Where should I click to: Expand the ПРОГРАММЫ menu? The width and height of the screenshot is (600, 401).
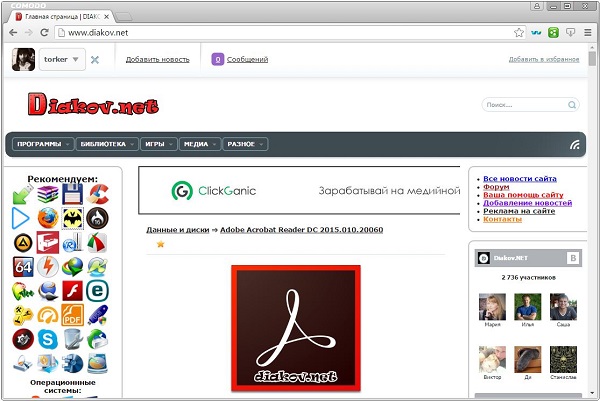click(43, 144)
